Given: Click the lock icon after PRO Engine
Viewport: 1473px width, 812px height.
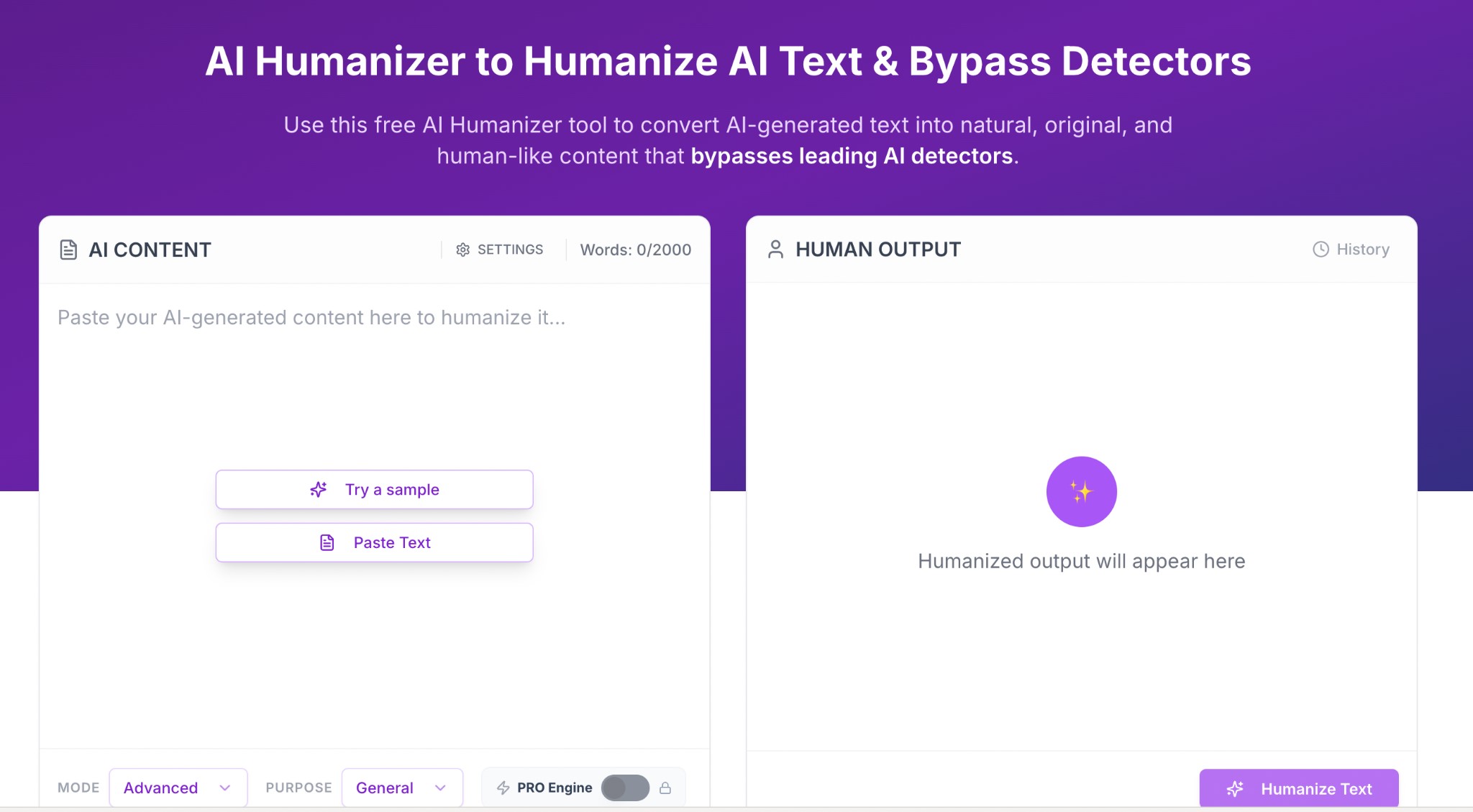Looking at the screenshot, I should 665,788.
